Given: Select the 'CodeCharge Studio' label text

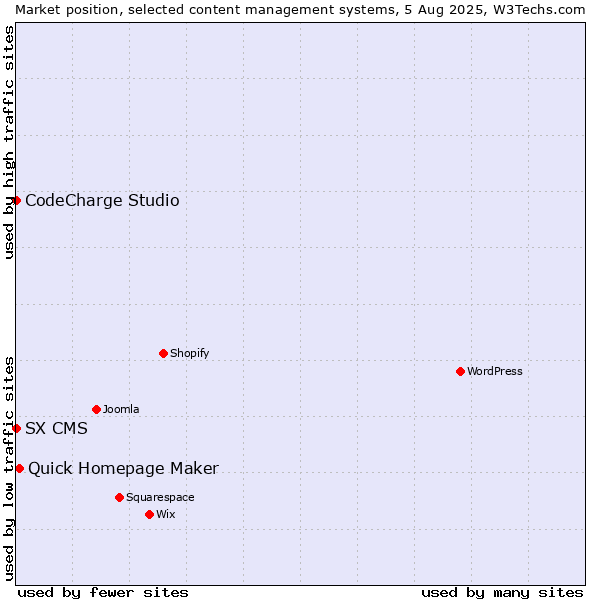Looking at the screenshot, I should tap(102, 201).
